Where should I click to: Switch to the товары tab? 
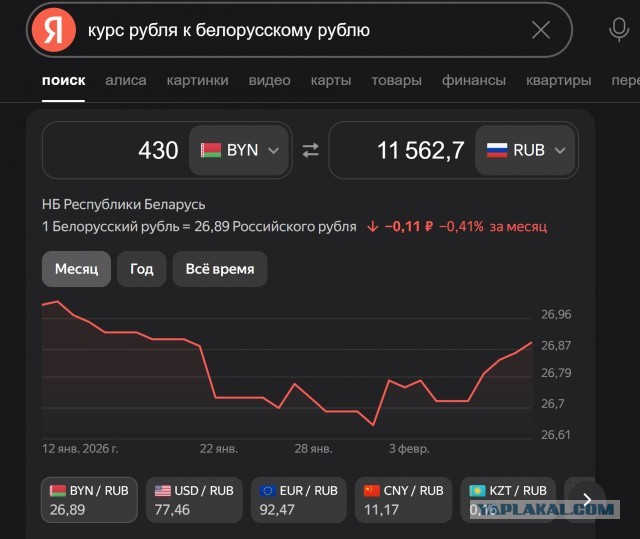click(x=397, y=80)
